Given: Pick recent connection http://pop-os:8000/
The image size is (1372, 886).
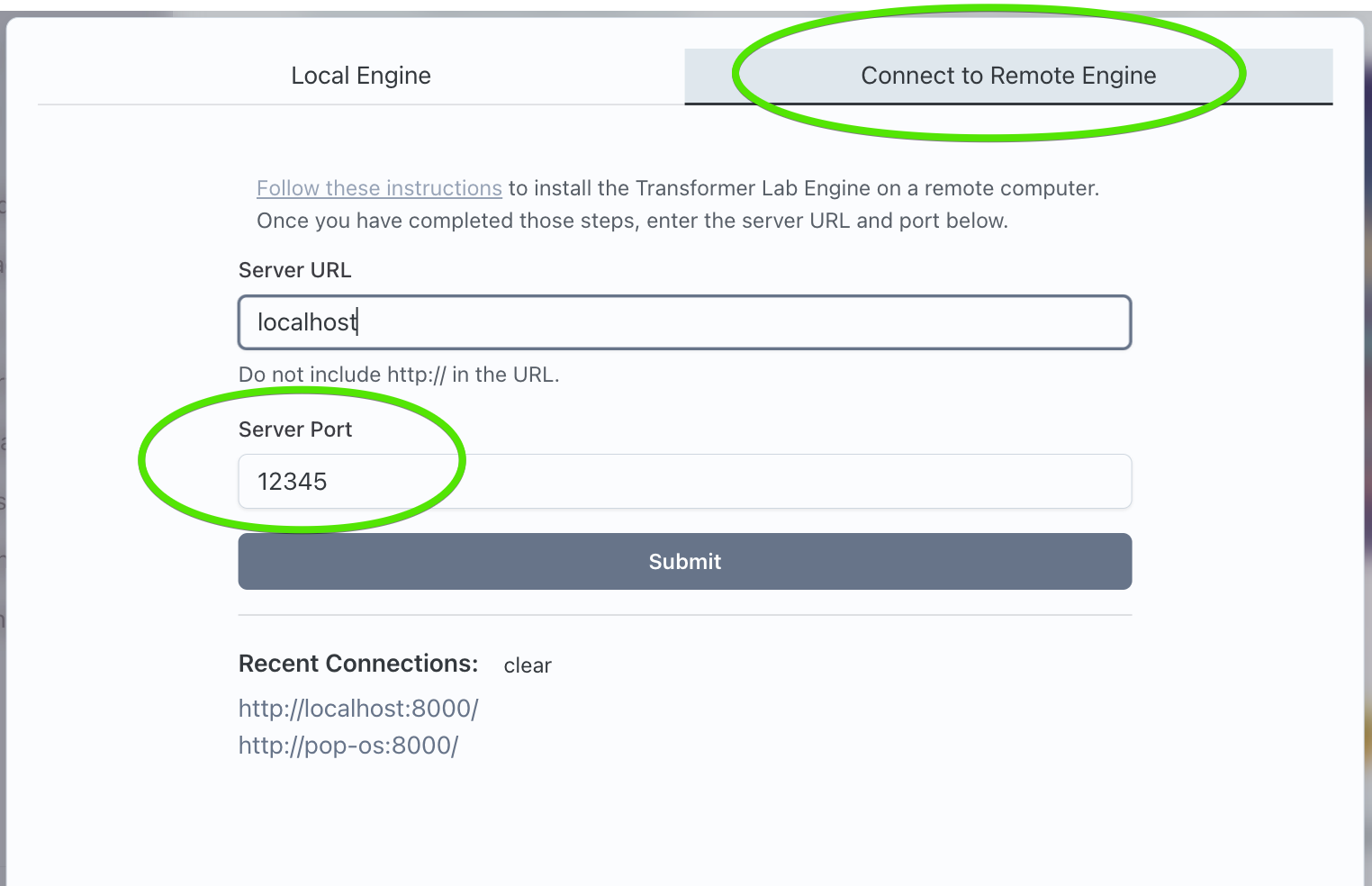Looking at the screenshot, I should click(348, 746).
